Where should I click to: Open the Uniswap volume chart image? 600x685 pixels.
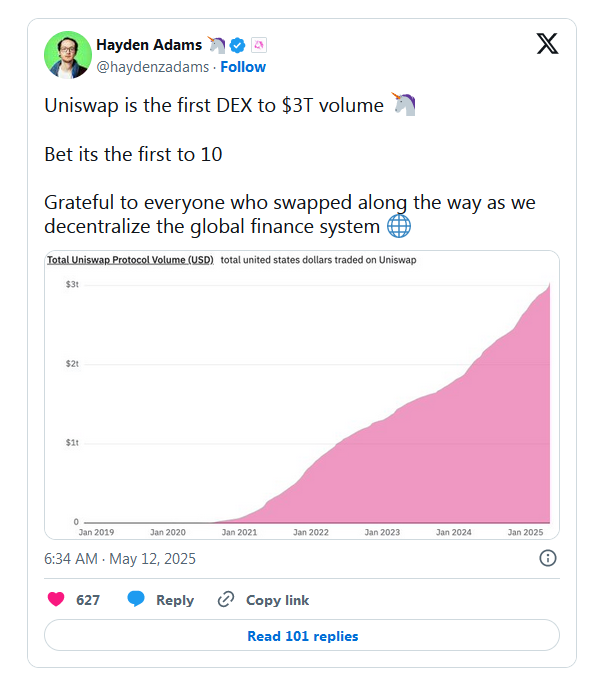tap(302, 395)
